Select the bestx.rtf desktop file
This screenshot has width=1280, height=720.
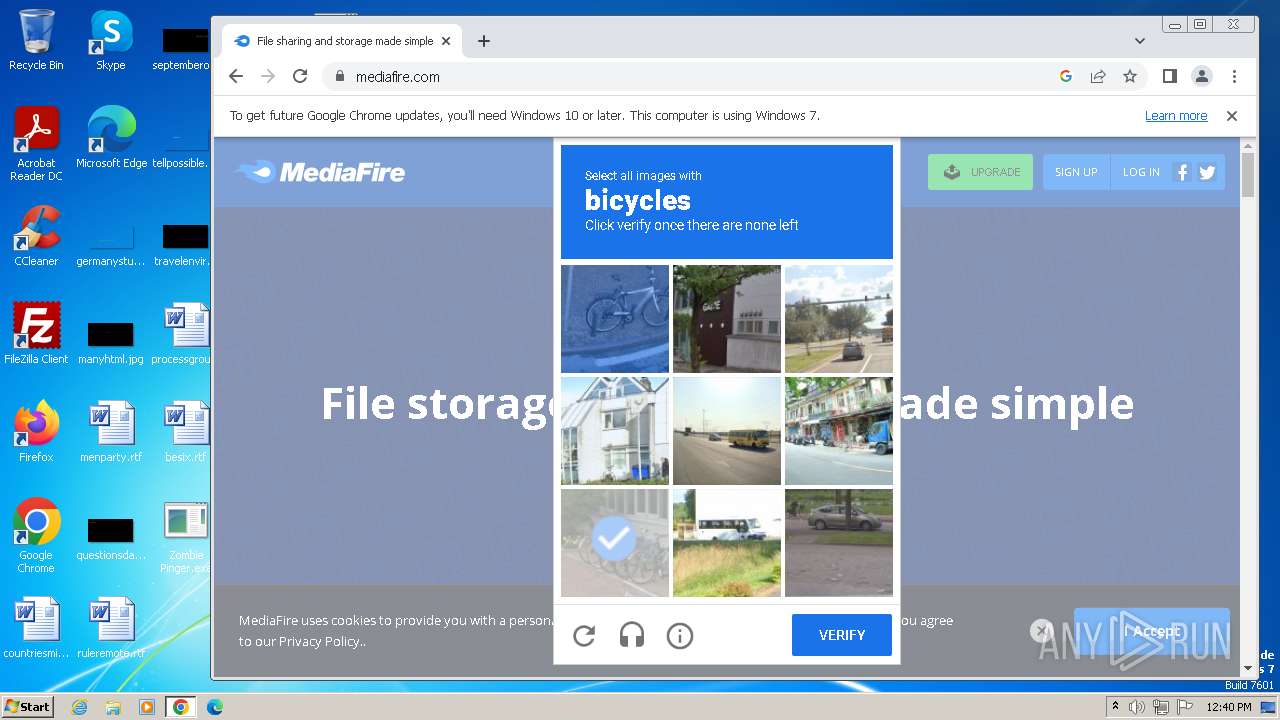click(x=185, y=432)
